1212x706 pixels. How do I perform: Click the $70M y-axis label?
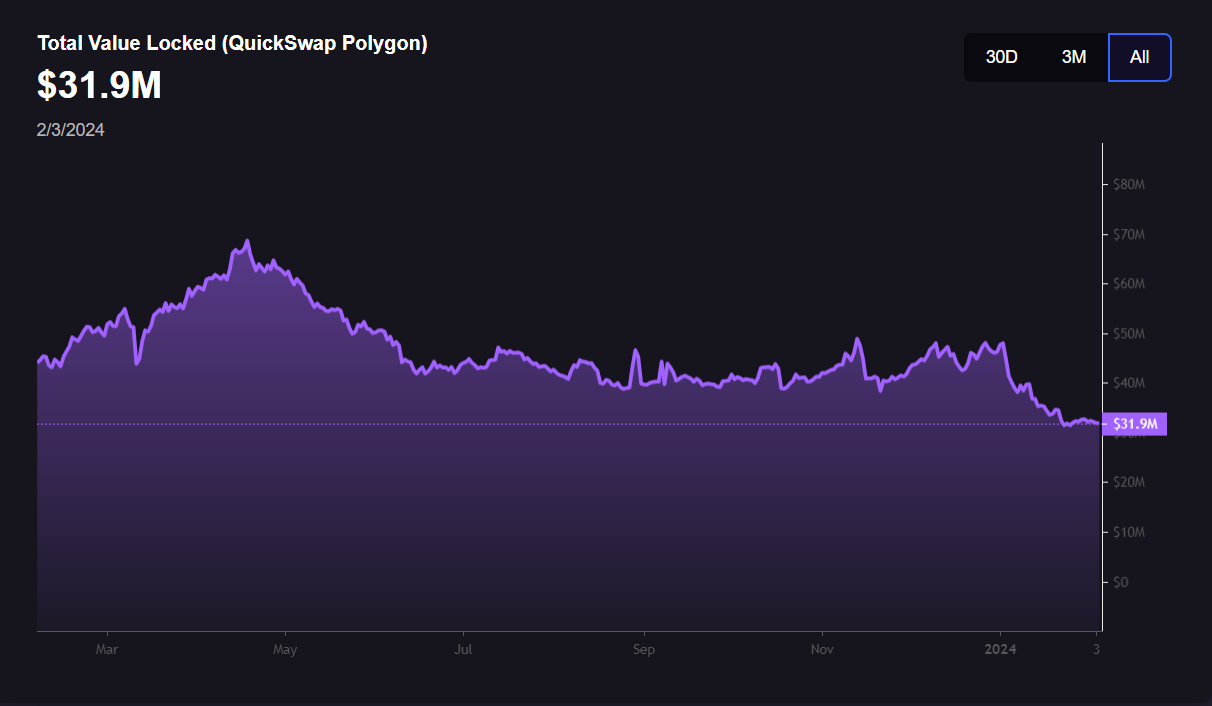click(1128, 234)
